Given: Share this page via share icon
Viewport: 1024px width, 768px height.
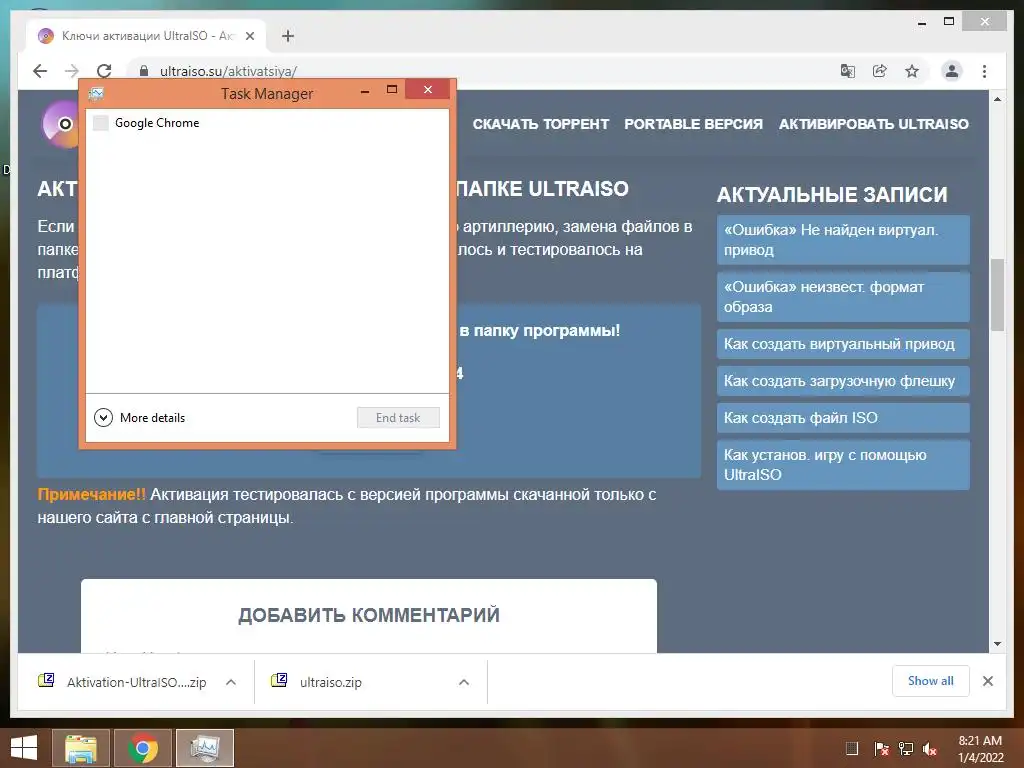Looking at the screenshot, I should tap(880, 71).
